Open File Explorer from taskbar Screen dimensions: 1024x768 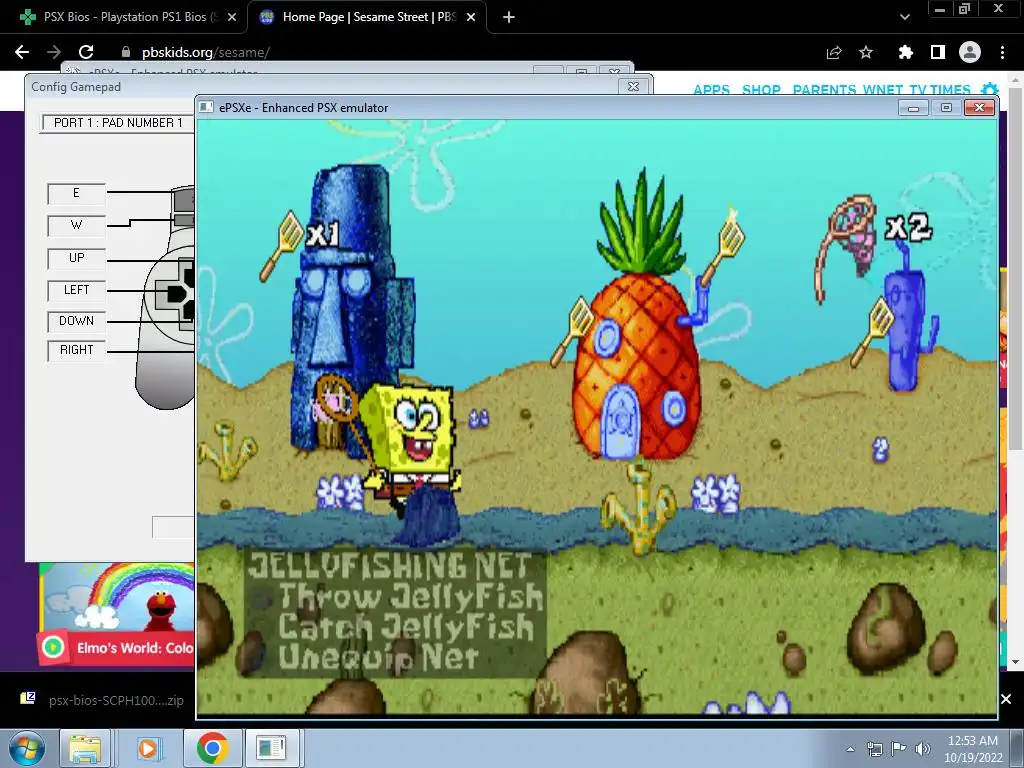pos(86,748)
